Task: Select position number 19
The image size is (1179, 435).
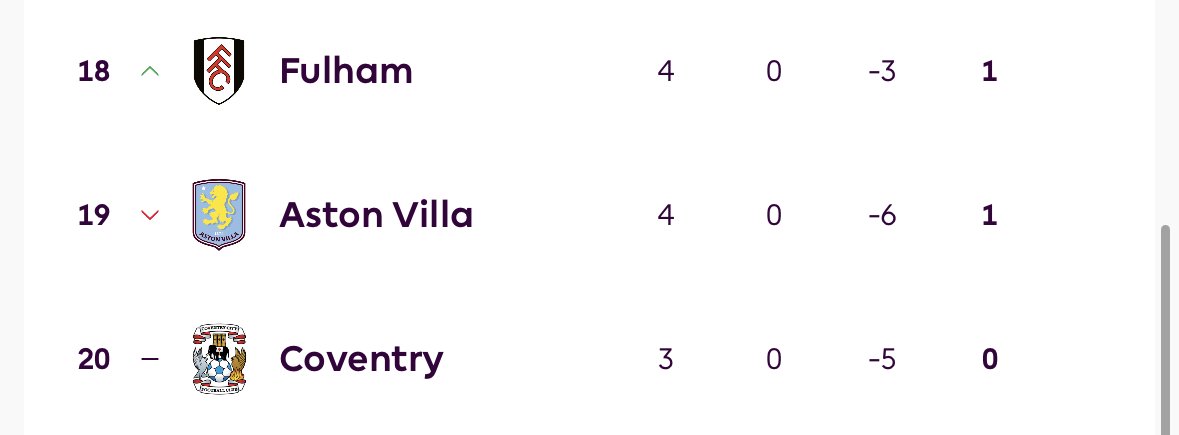Action: click(94, 215)
